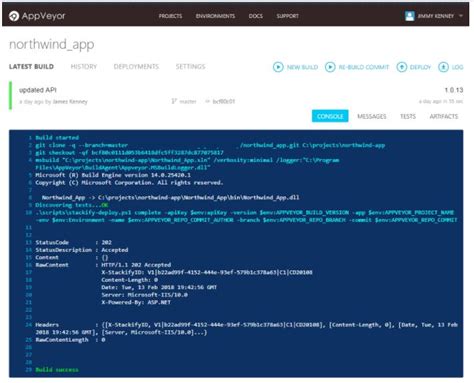Click the 'Discovering tests...OK' console line
Screen dimensions: 474x383
click(72, 205)
